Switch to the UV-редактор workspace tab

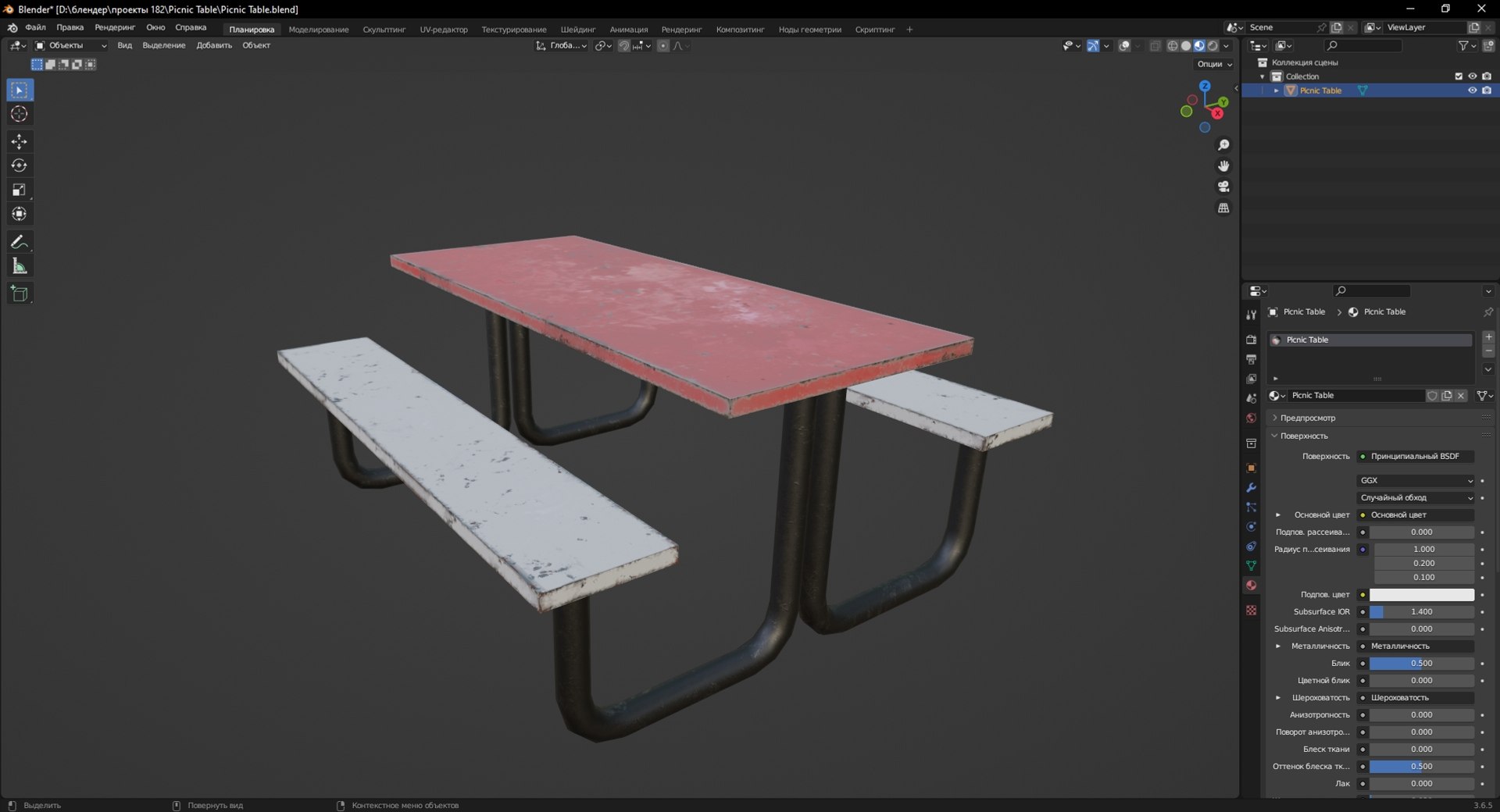(x=444, y=30)
